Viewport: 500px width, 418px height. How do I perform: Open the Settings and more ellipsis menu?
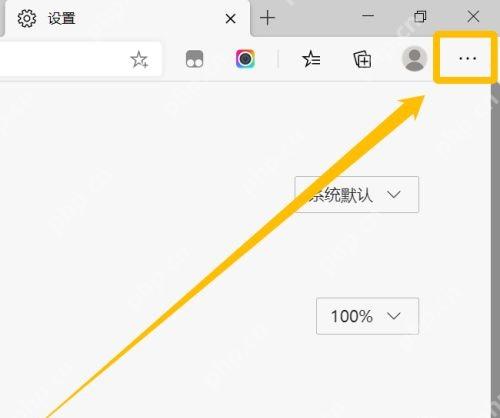point(467,59)
